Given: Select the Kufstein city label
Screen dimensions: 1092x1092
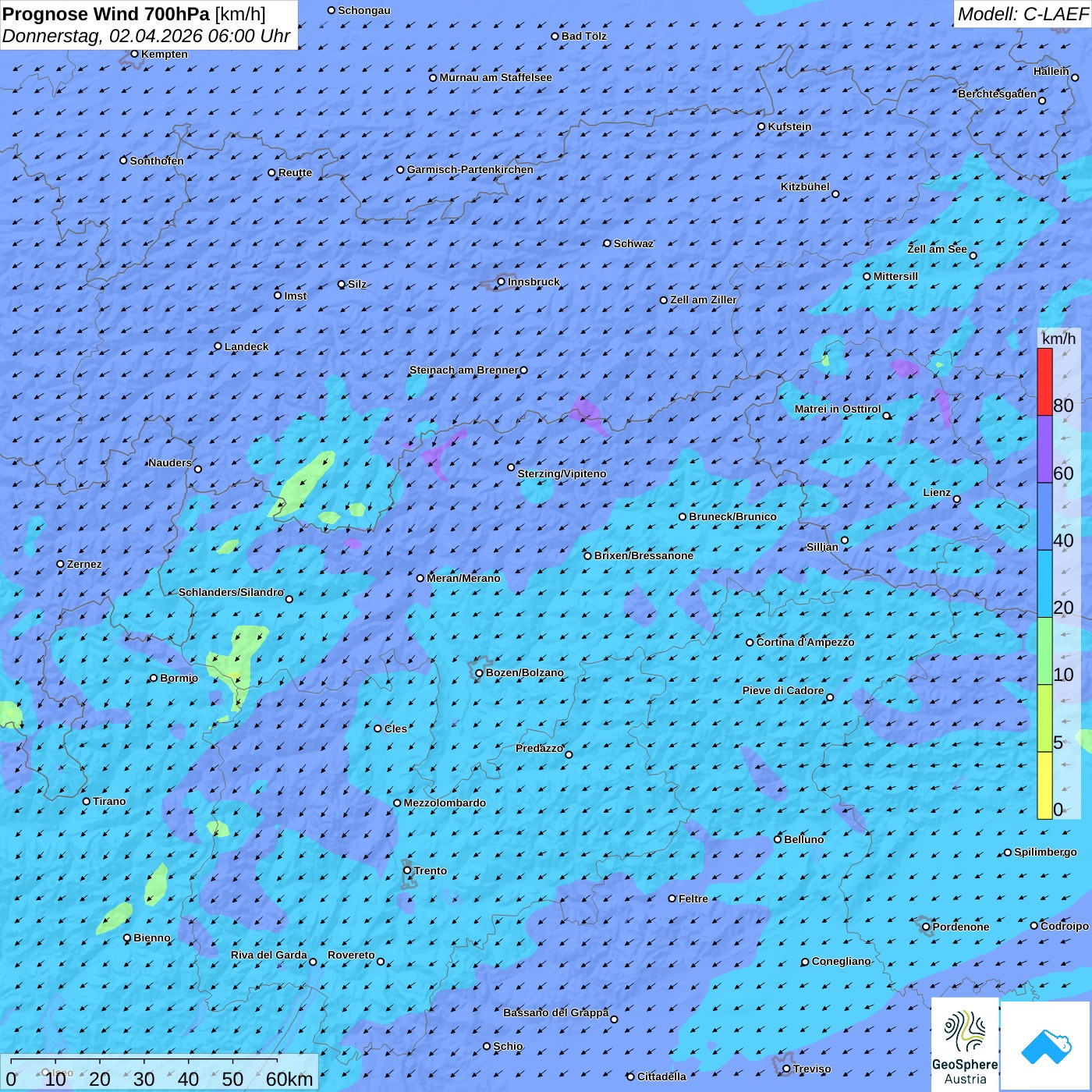Looking at the screenshot, I should (x=789, y=126).
